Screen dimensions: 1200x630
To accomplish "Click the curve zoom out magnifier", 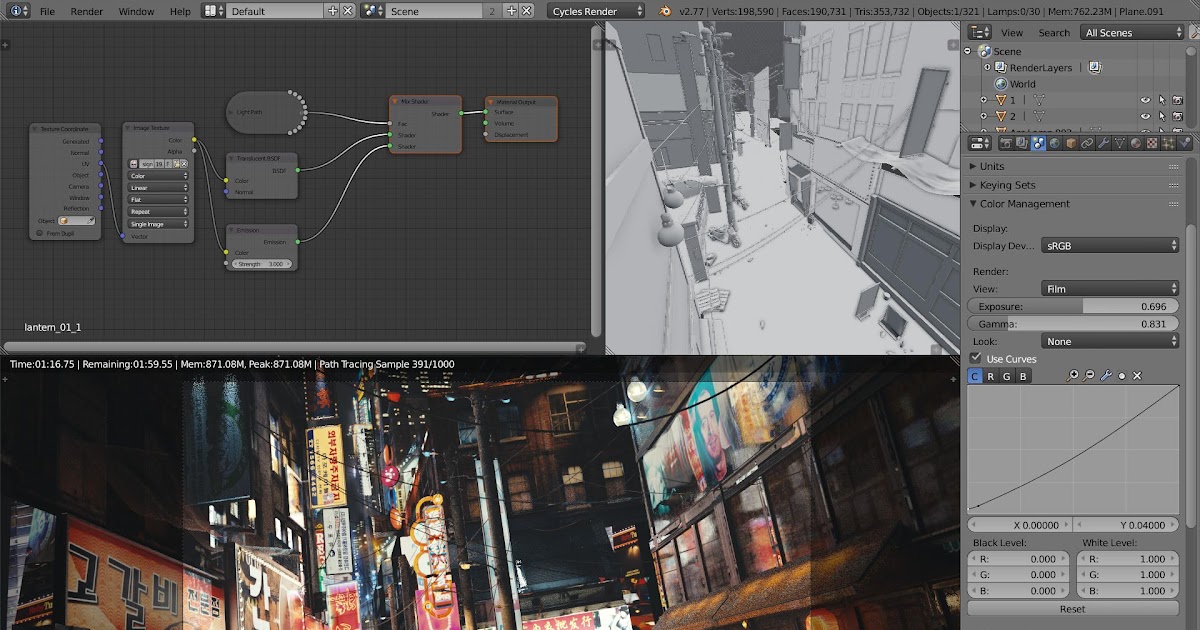I will (1089, 376).
